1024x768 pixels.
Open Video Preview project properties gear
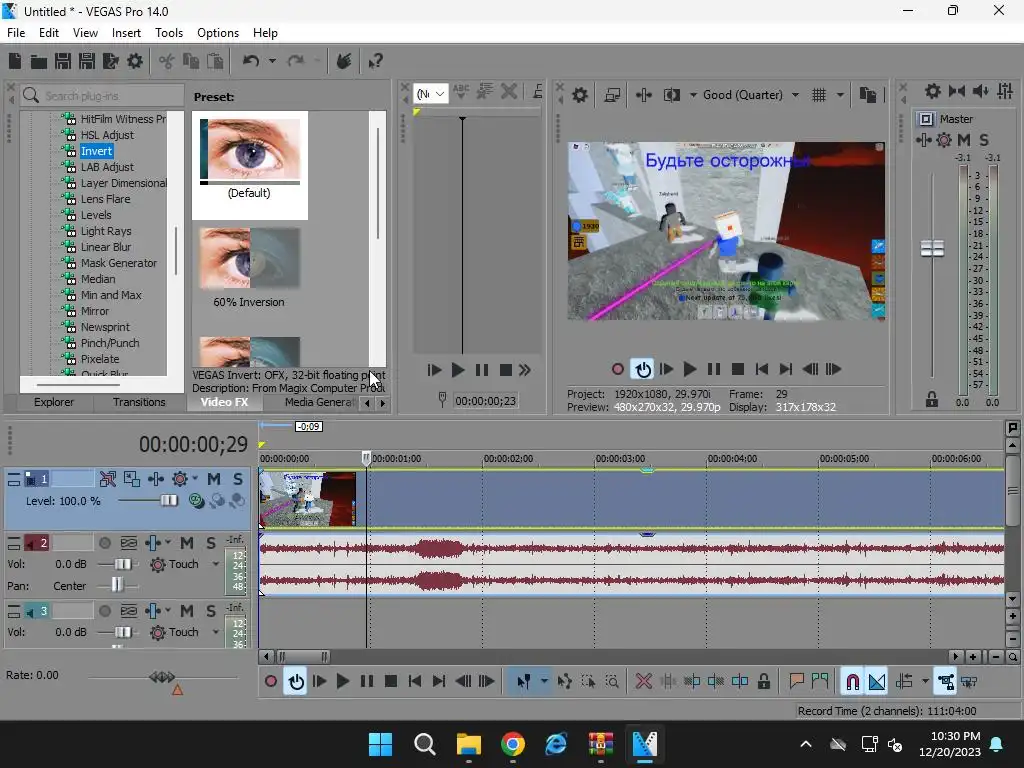point(579,95)
